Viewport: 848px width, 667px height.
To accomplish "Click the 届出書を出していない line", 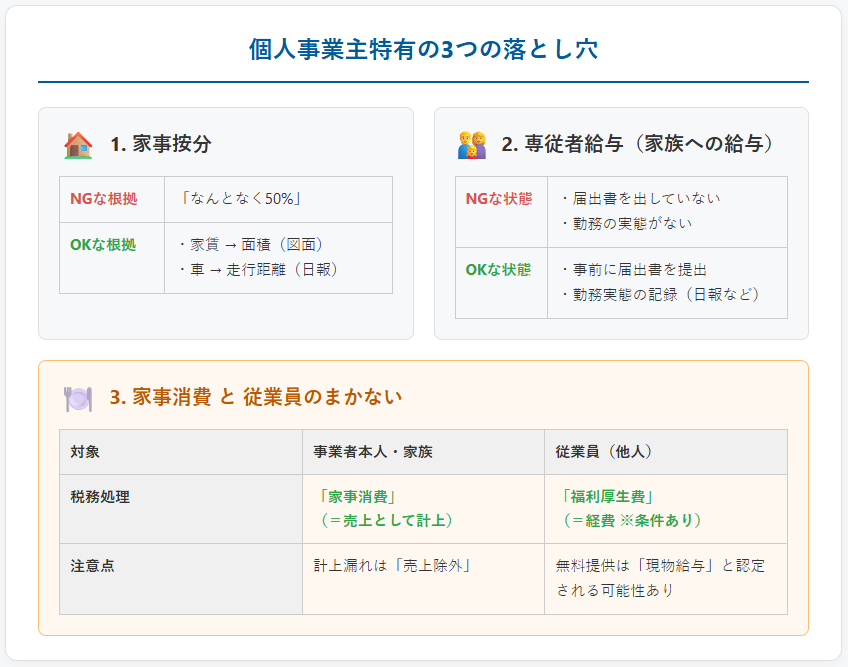I will [x=640, y=199].
